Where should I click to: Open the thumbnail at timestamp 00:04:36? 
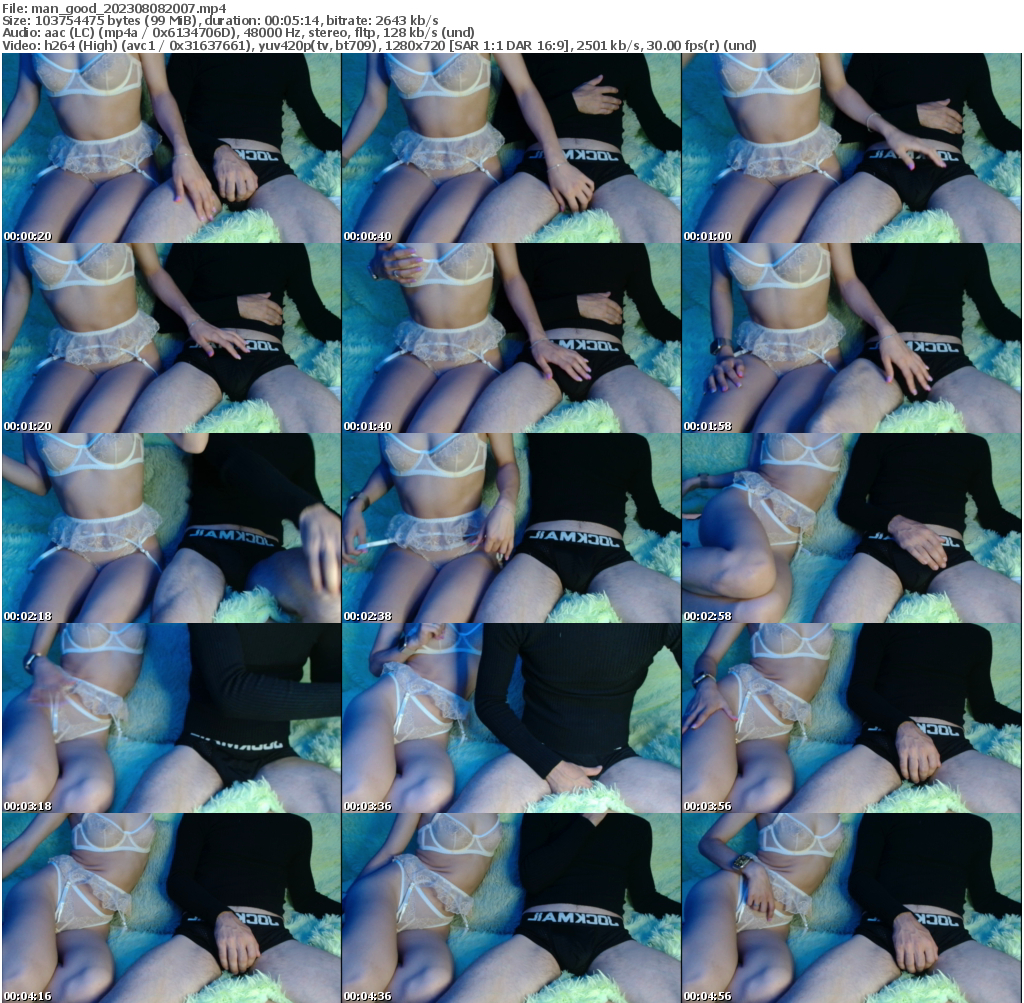[x=510, y=905]
